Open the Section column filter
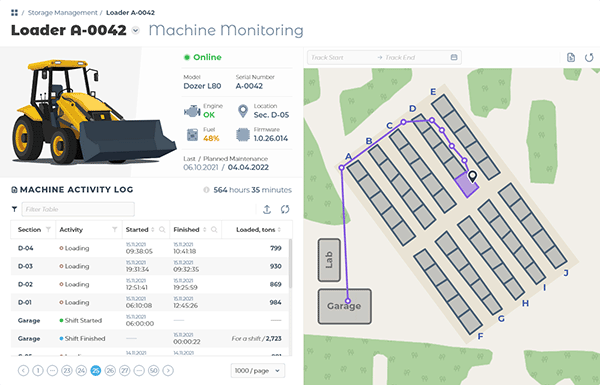600x385 pixels. [x=48, y=230]
